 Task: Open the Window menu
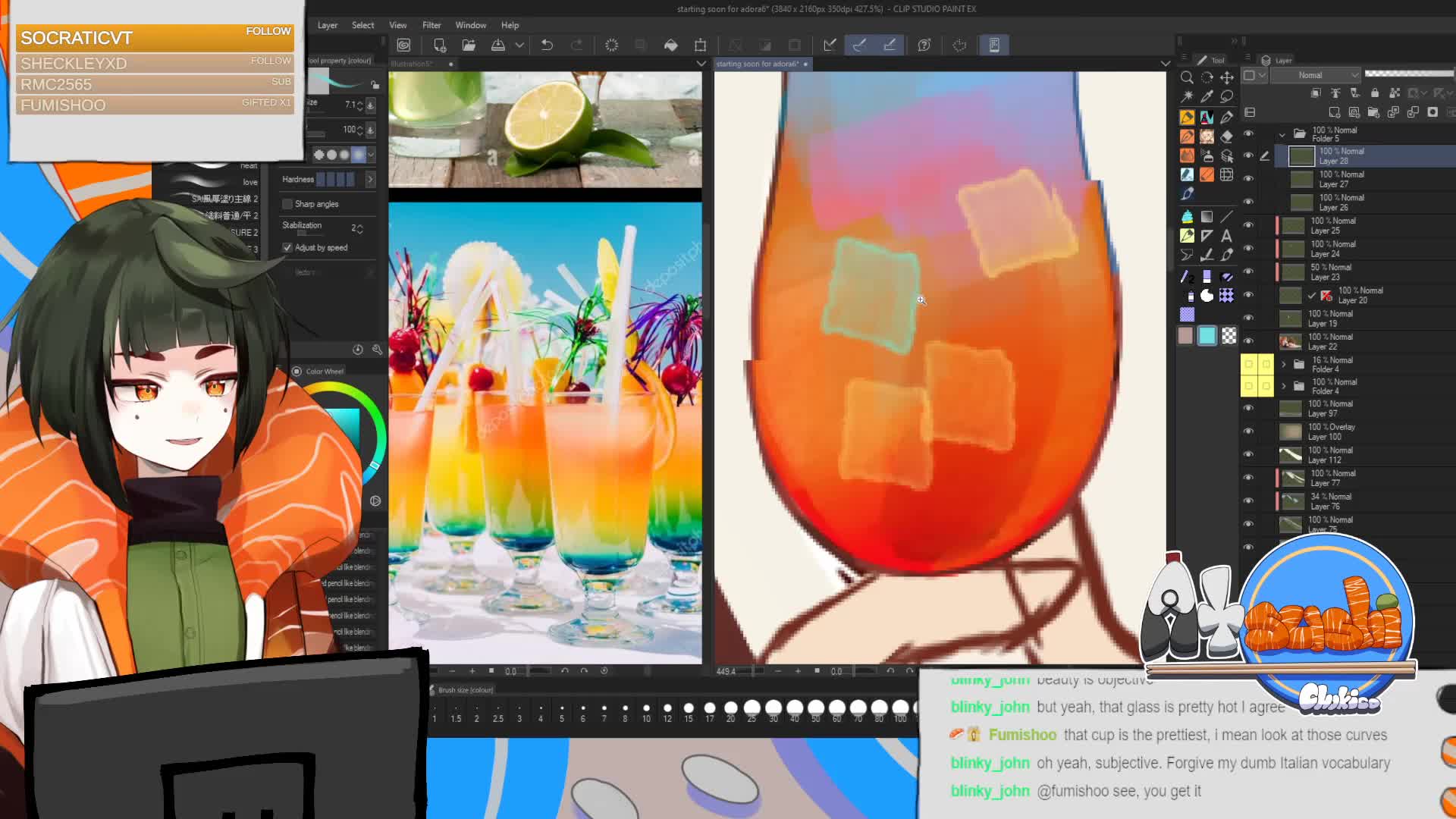[x=471, y=25]
